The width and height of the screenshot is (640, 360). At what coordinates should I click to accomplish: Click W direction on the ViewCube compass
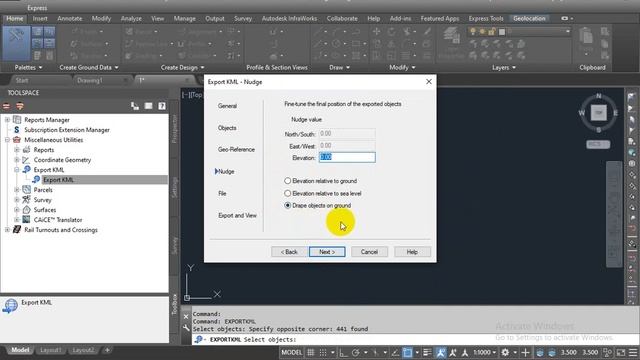(x=582, y=113)
